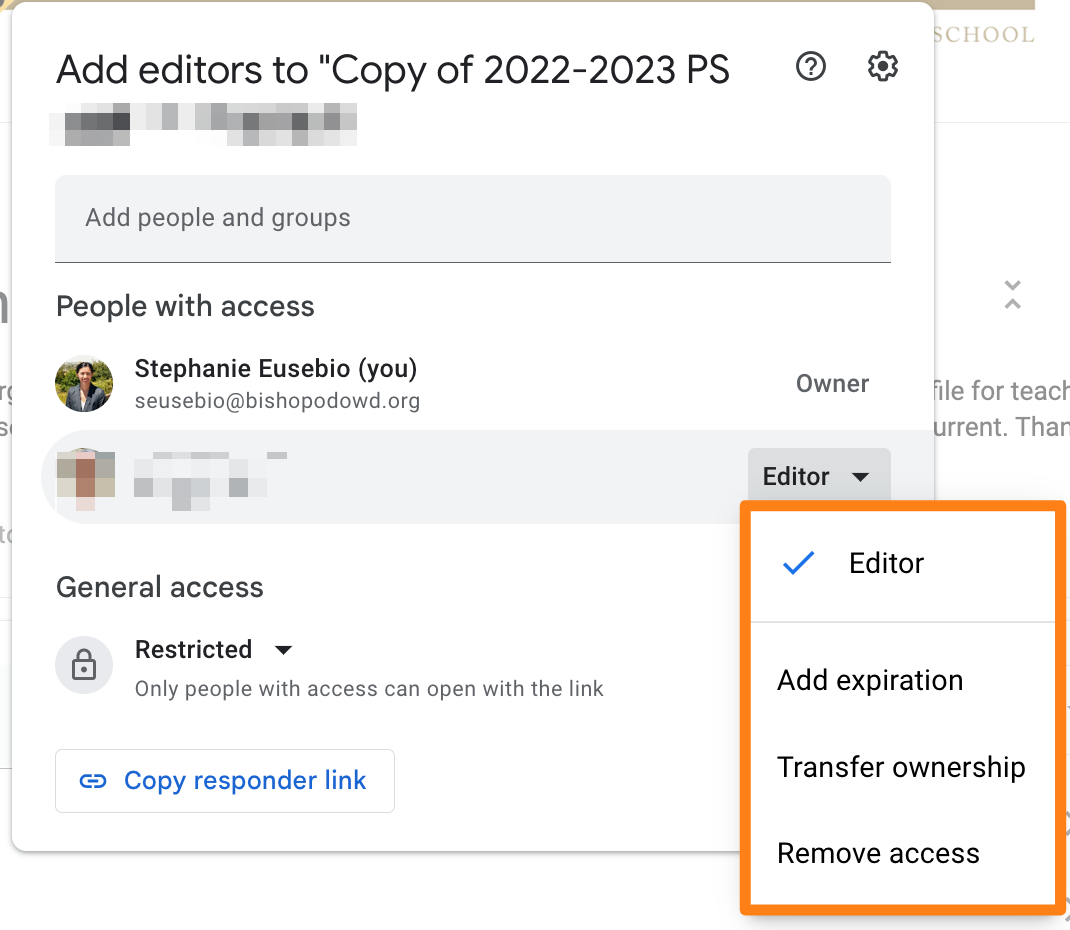Select the Editor role option in menu
This screenshot has height=930, width=1070.
(x=886, y=564)
